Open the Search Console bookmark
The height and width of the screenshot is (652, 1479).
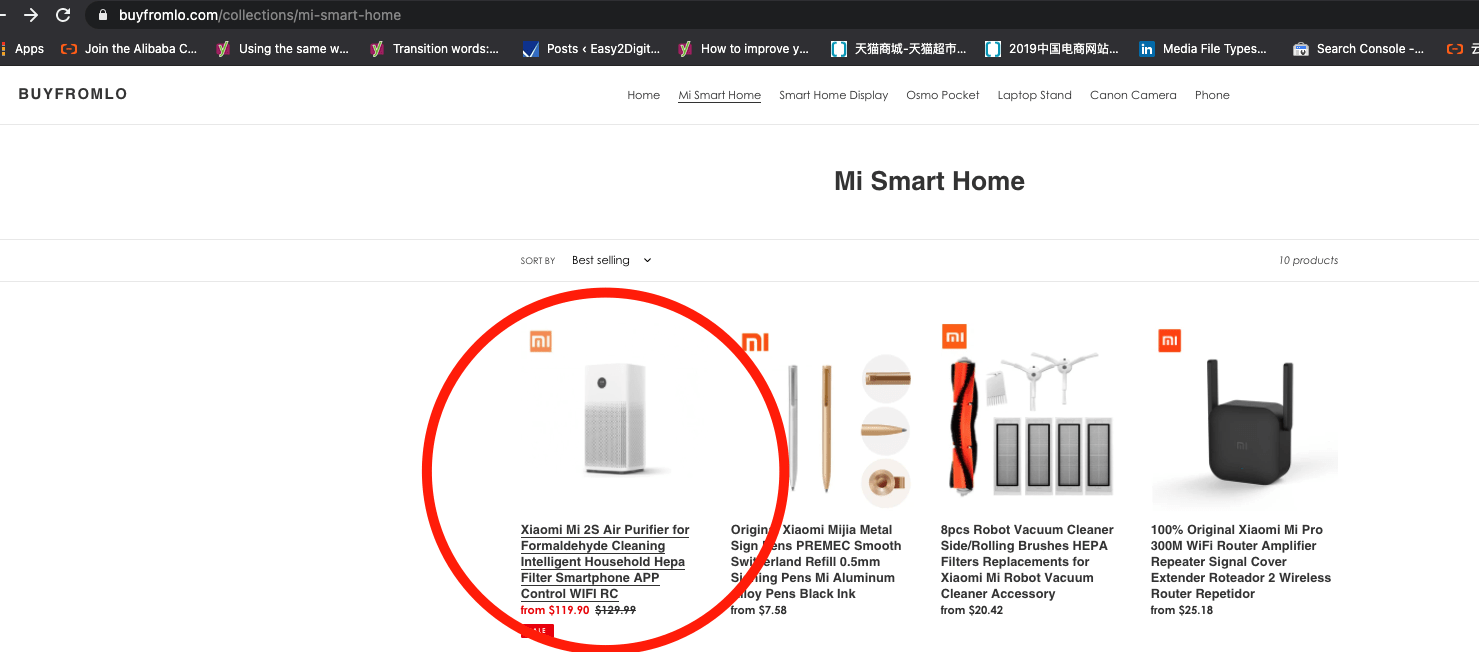click(x=1359, y=48)
